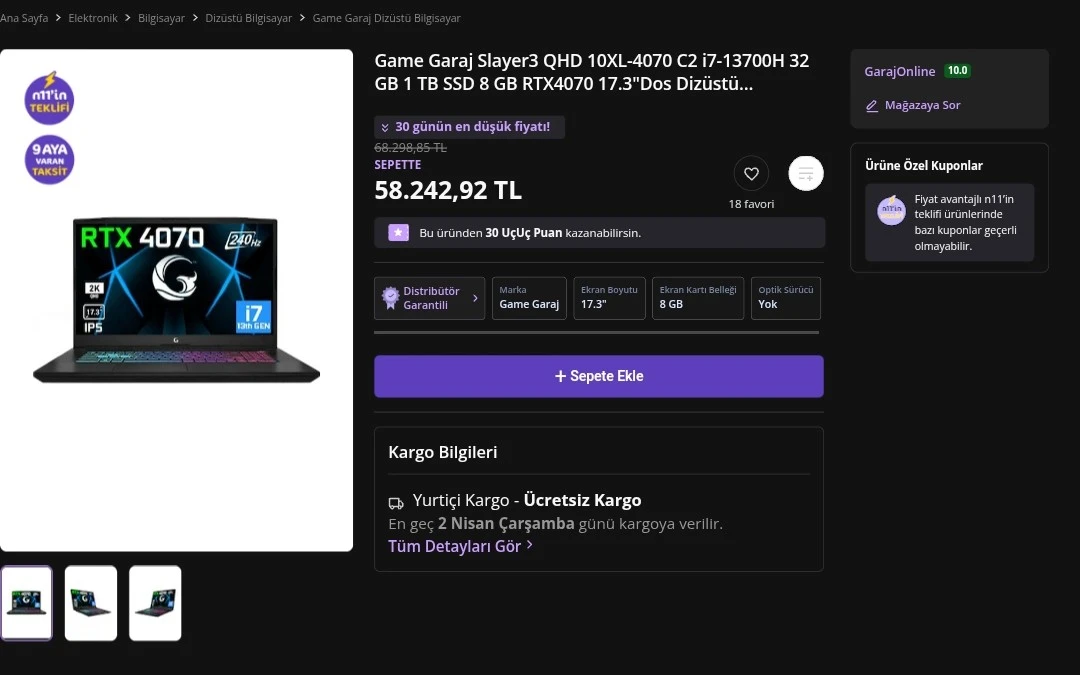Image resolution: width=1080 pixels, height=675 pixels.
Task: Click the Distribütör Garantili badge icon
Action: (x=391, y=298)
